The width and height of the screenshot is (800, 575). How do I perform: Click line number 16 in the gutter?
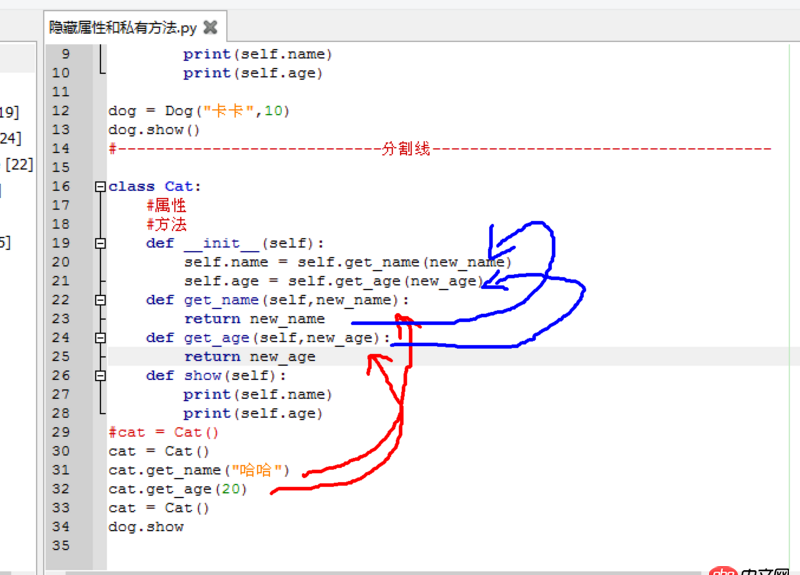(x=61, y=186)
